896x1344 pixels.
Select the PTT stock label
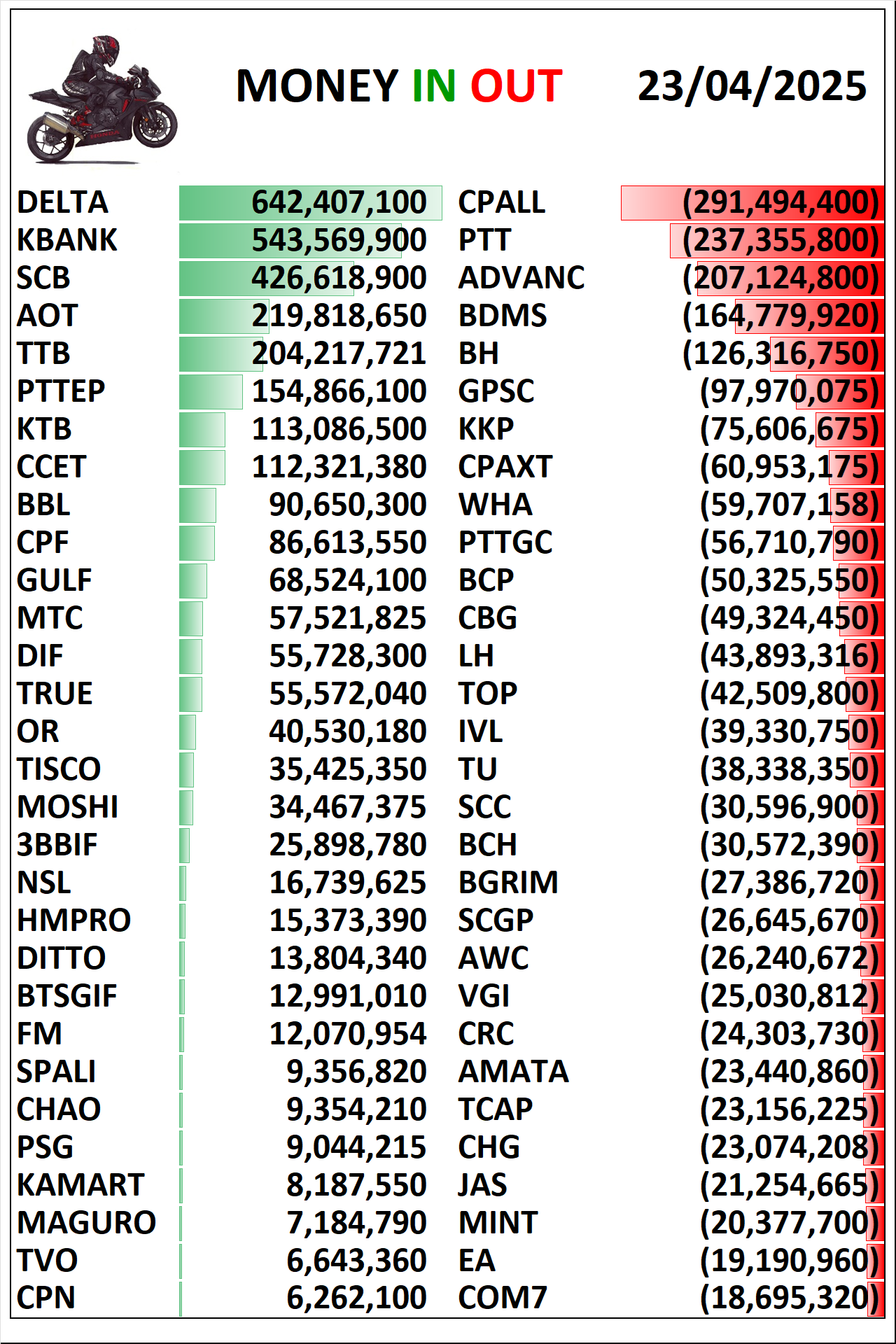click(x=484, y=240)
